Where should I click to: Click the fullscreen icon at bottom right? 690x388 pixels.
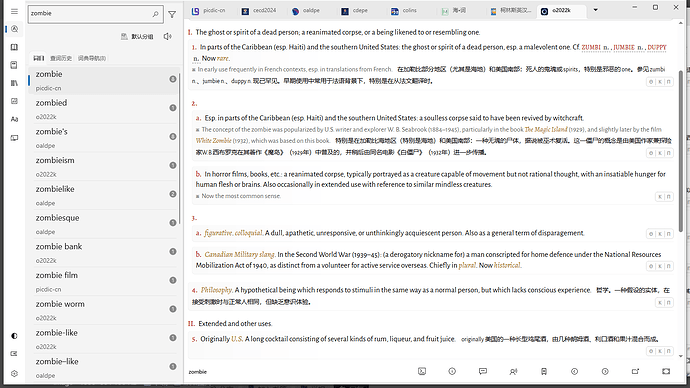click(666, 371)
